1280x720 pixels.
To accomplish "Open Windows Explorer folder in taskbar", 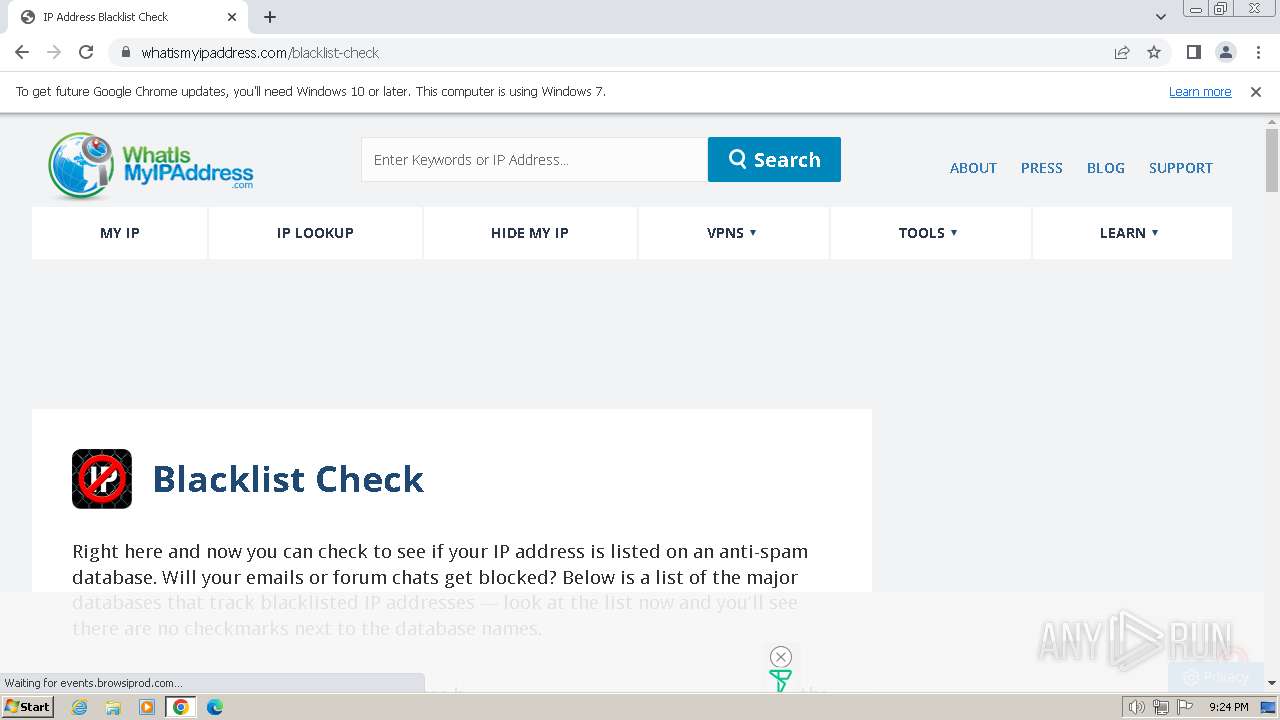I will pos(113,707).
